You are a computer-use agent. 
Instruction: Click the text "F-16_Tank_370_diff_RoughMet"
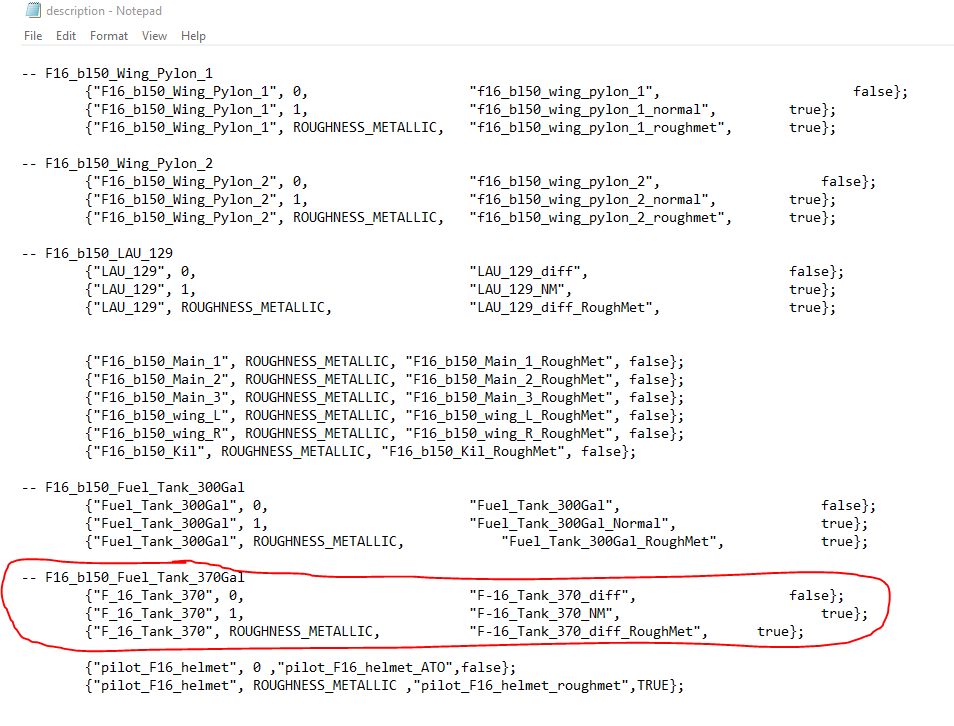(x=585, y=632)
